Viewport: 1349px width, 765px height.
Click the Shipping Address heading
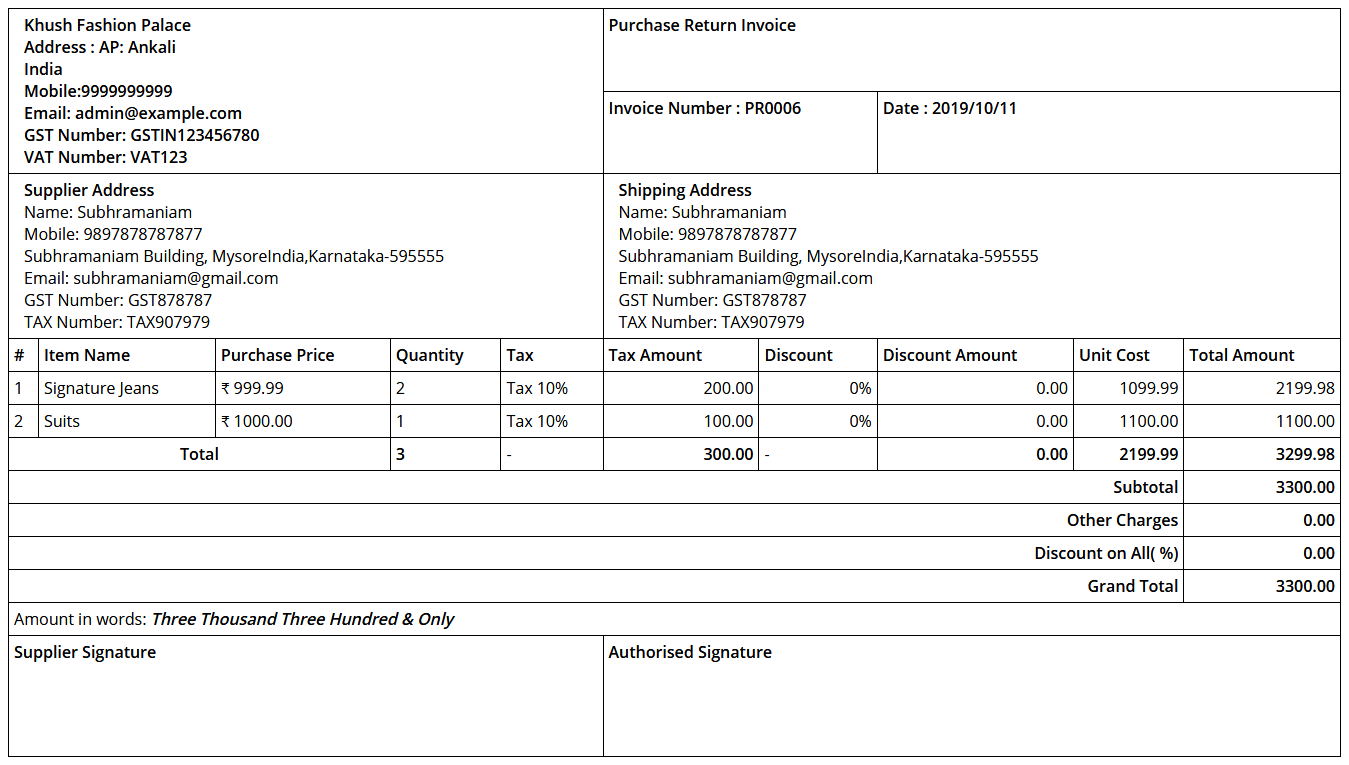[x=685, y=190]
